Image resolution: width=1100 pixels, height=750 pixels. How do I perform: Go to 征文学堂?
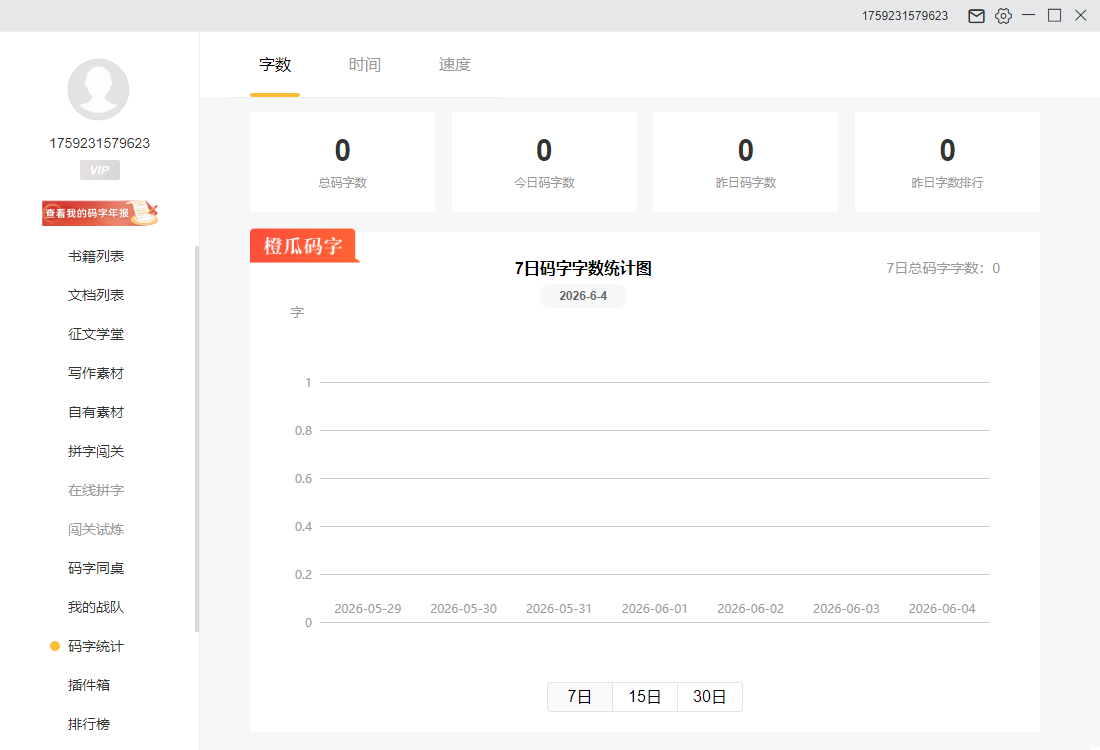(96, 334)
